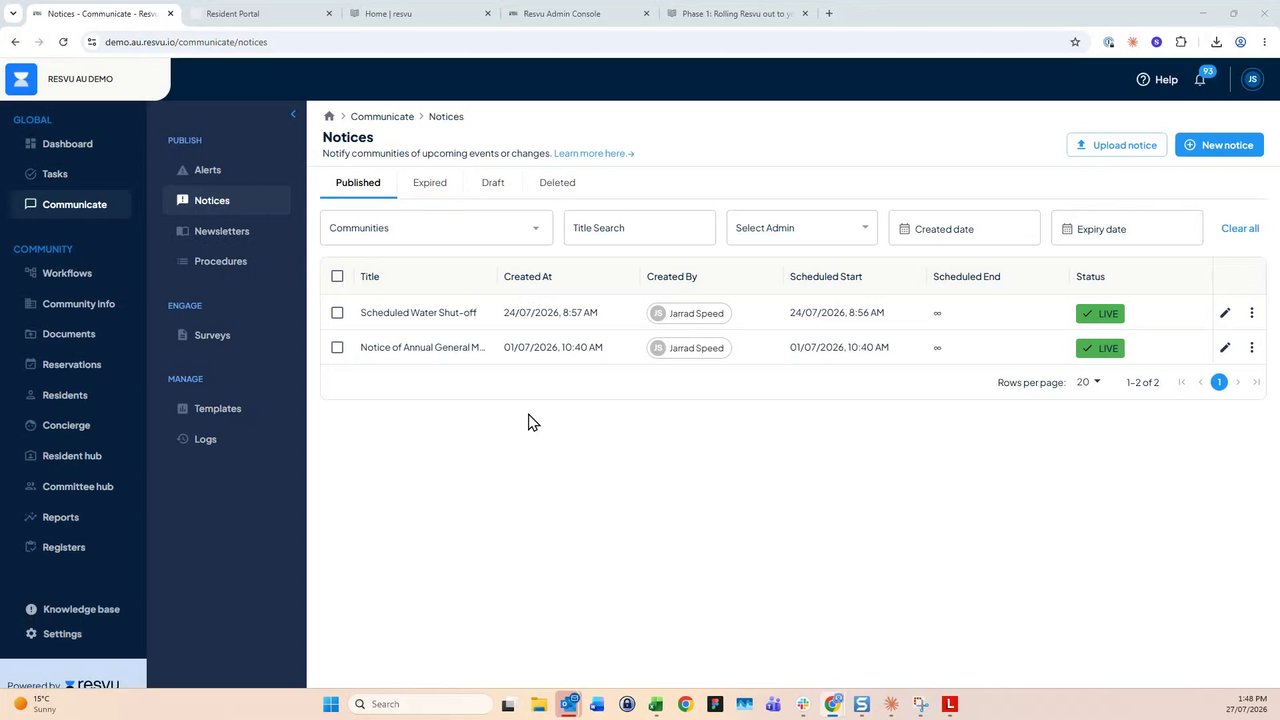1280x720 pixels.
Task: Open the Created date picker
Action: [964, 228]
